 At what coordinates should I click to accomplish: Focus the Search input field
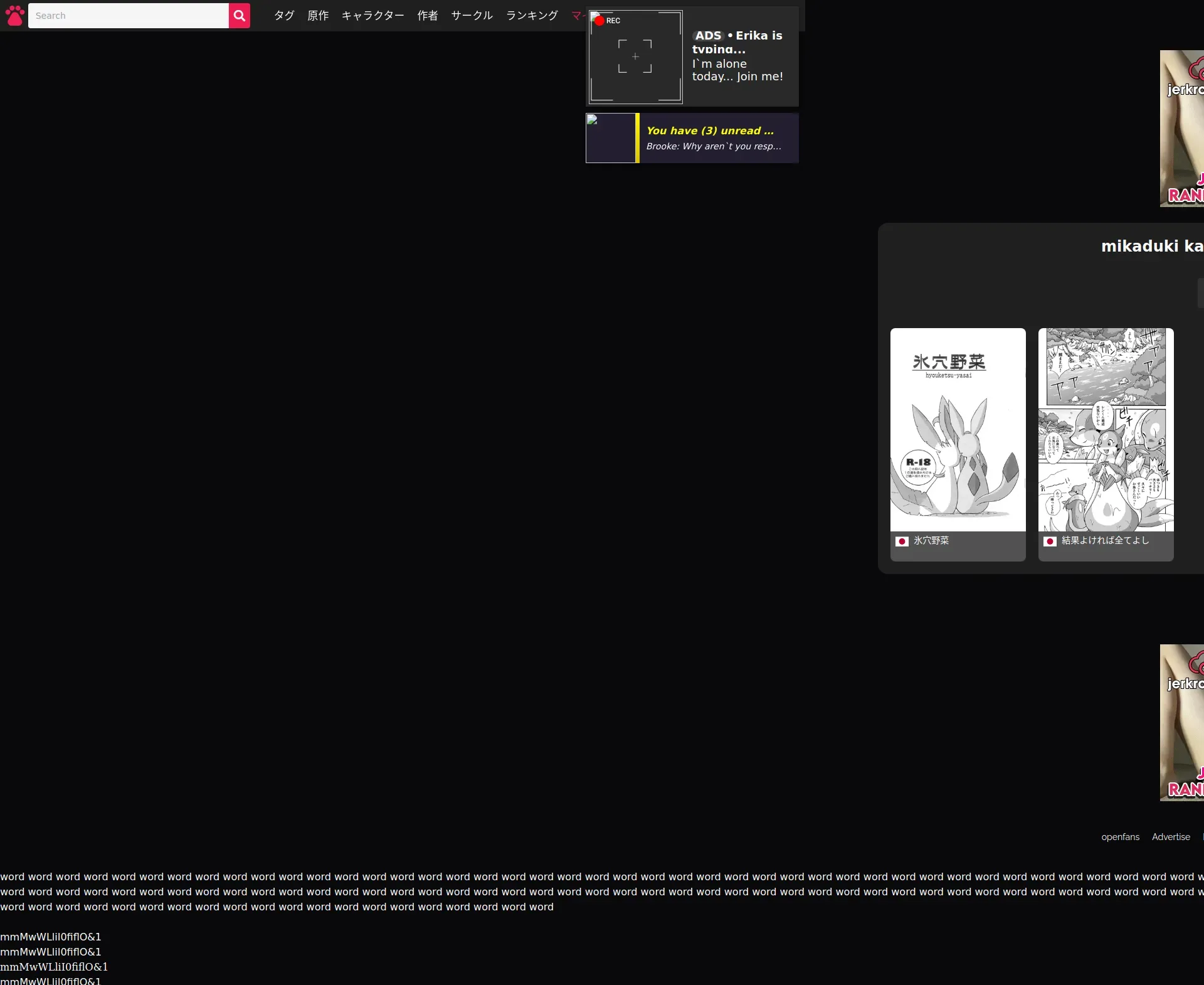[x=129, y=16]
